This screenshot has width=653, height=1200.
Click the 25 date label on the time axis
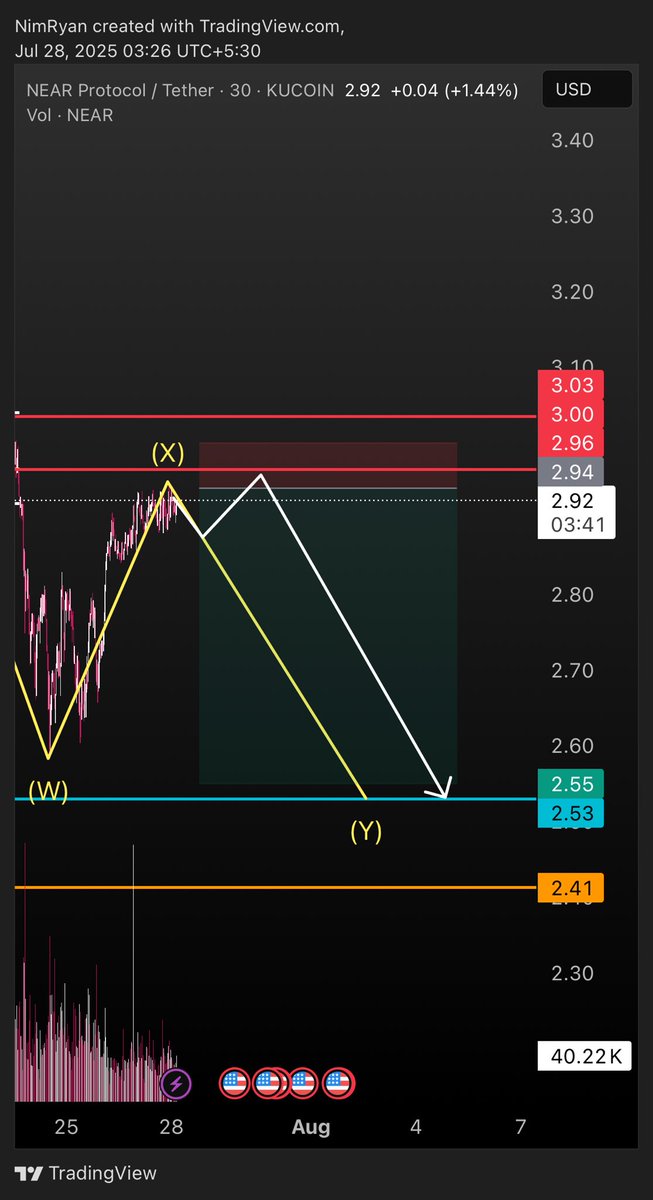[x=66, y=1127]
